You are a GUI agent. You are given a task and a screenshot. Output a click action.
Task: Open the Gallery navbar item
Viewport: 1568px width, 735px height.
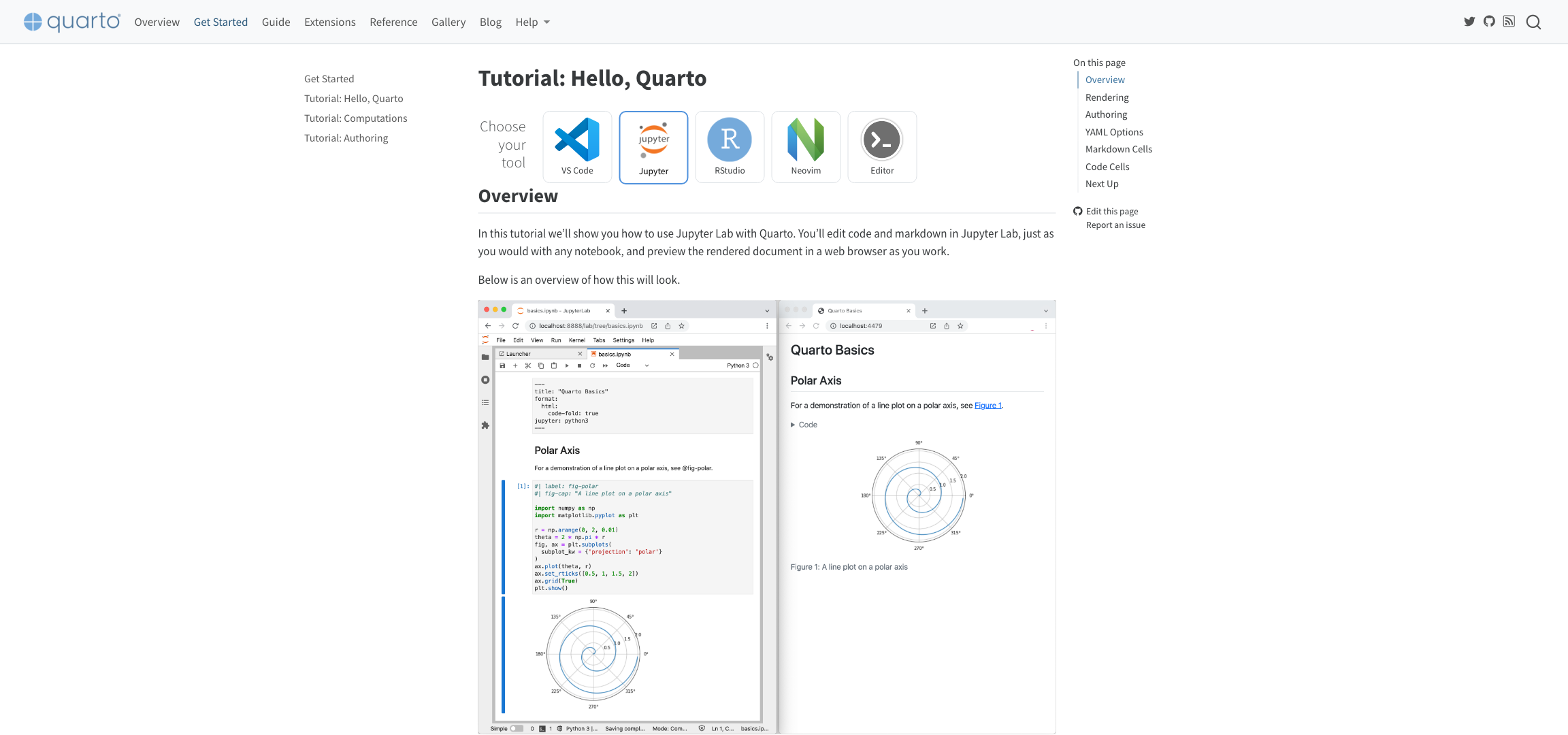tap(448, 22)
